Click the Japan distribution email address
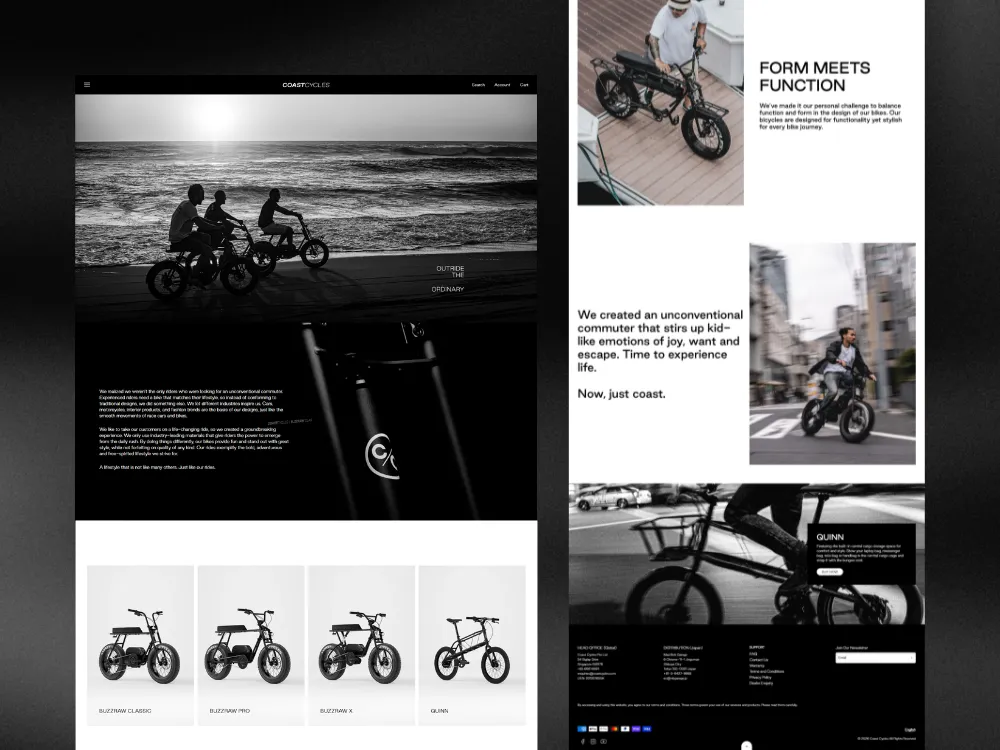 (675, 679)
